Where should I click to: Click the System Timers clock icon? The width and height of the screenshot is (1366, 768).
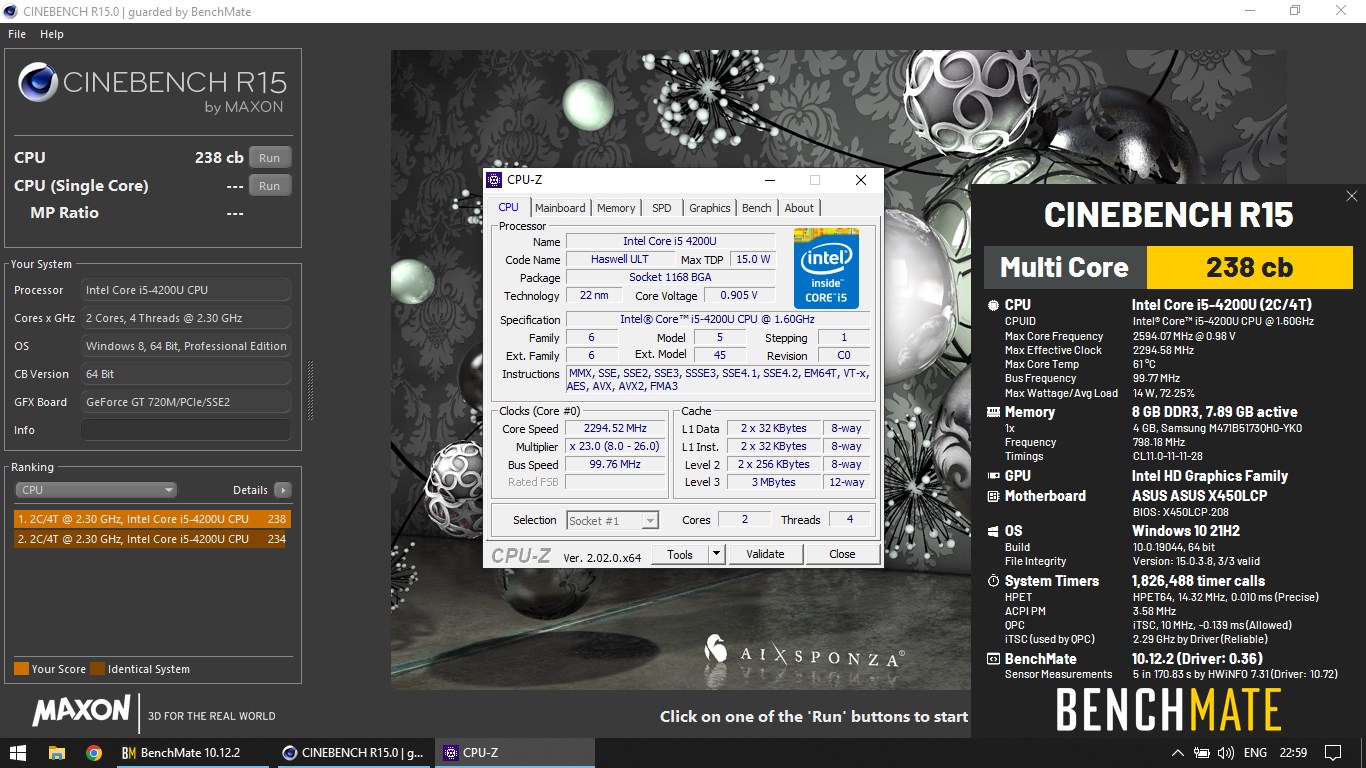(993, 581)
